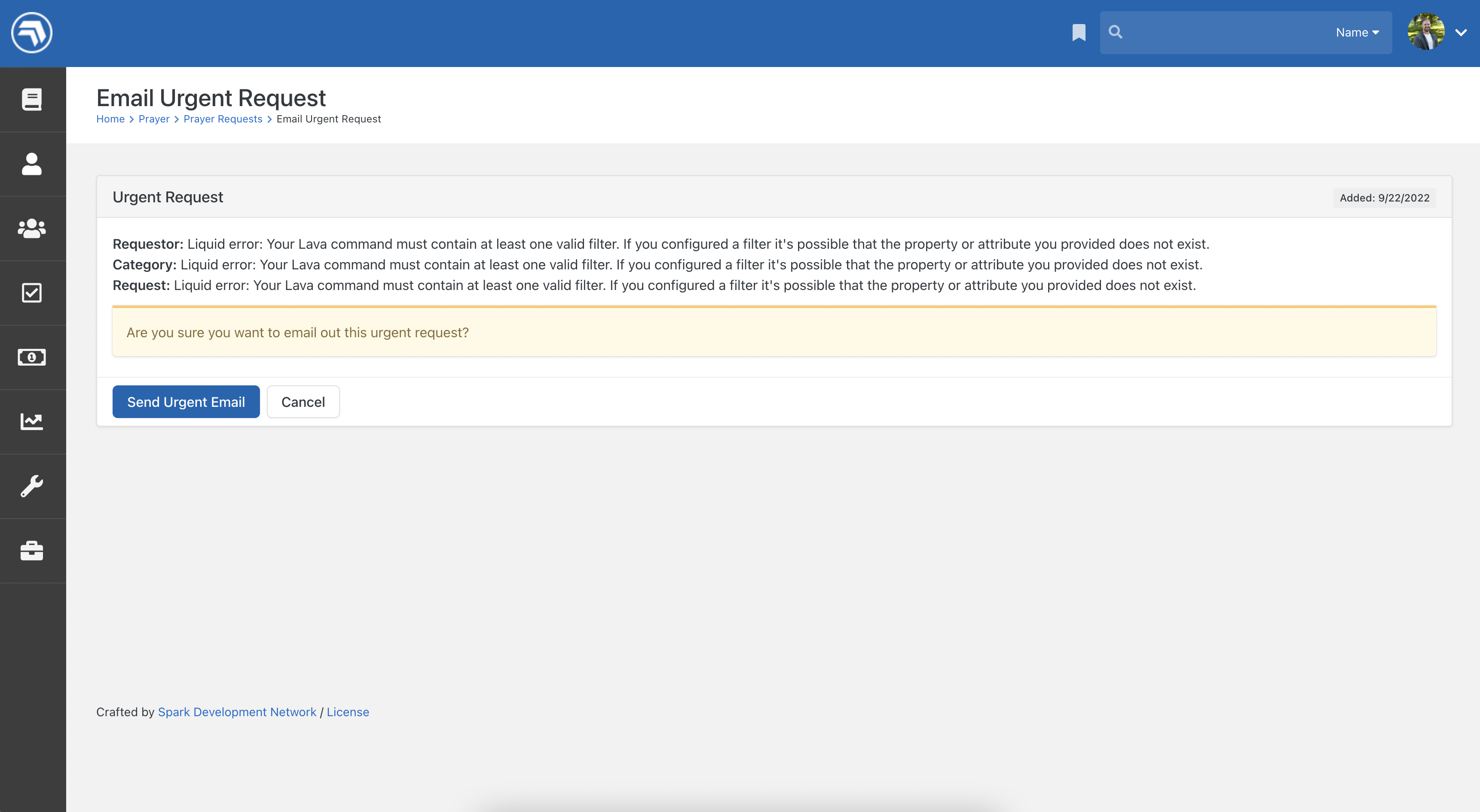Viewport: 1480px width, 812px height.
Task: Click the 'Added: 9/22/2022' label
Action: tap(1385, 198)
